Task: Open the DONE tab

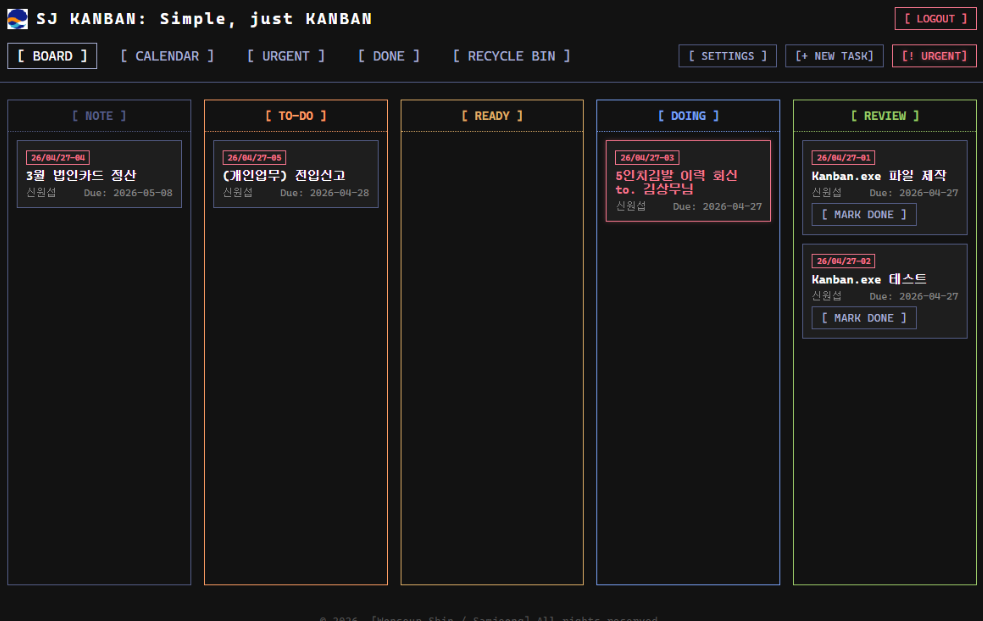Action: tap(389, 56)
